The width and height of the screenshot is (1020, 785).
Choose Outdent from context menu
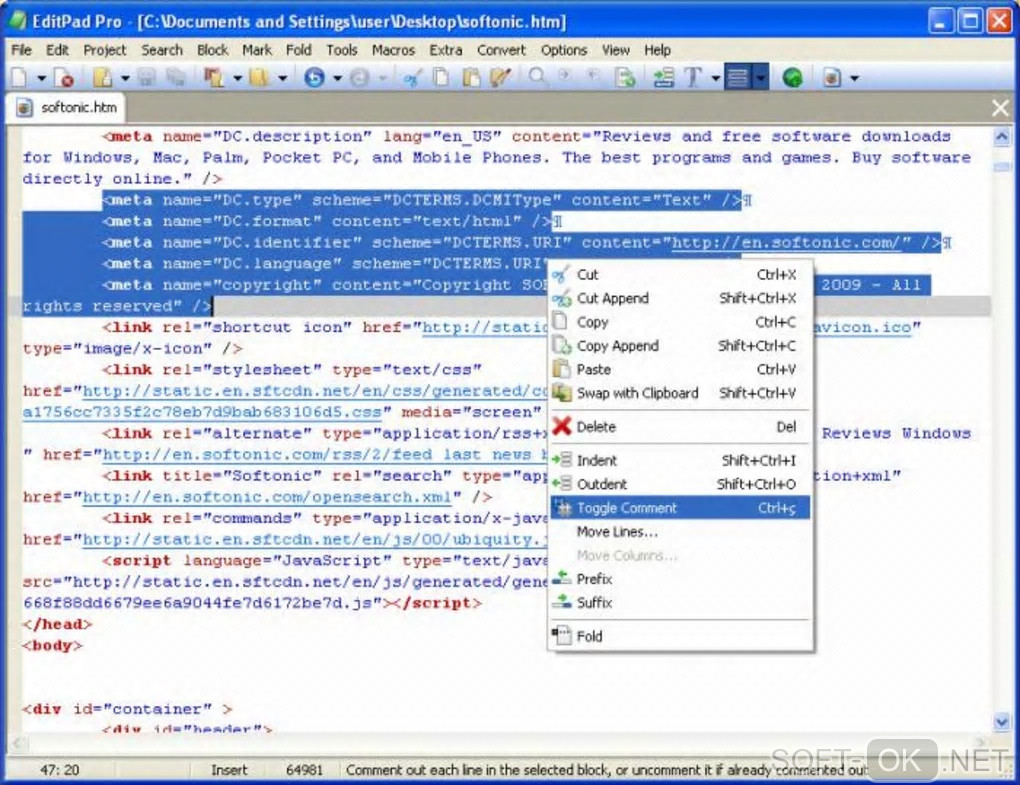click(x=680, y=484)
